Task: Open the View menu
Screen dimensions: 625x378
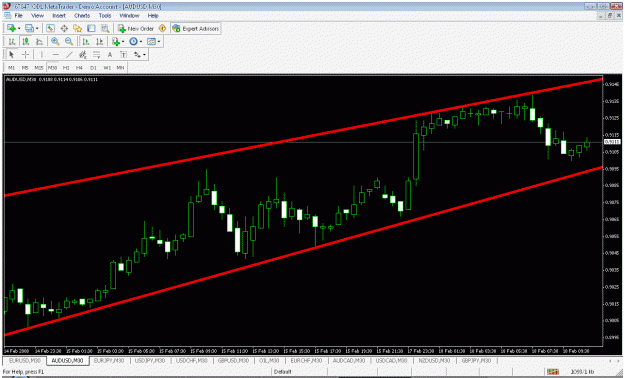Action: click(x=37, y=16)
